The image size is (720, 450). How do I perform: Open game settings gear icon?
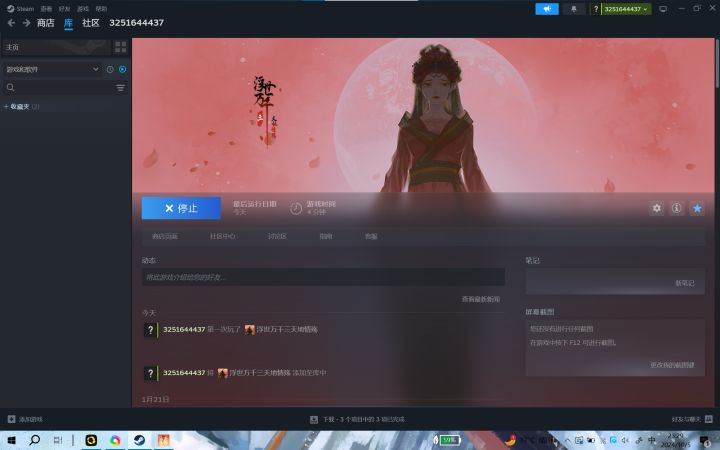(x=657, y=208)
